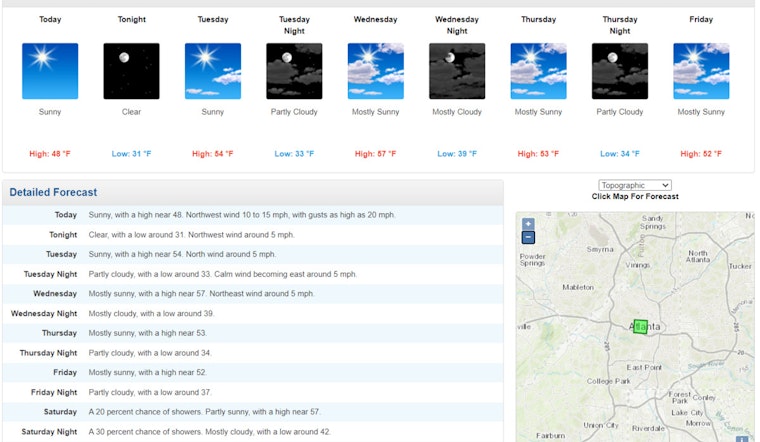The height and width of the screenshot is (442, 760).
Task: Click the Tuesday Night detailed forecast row
Action: 253,274
